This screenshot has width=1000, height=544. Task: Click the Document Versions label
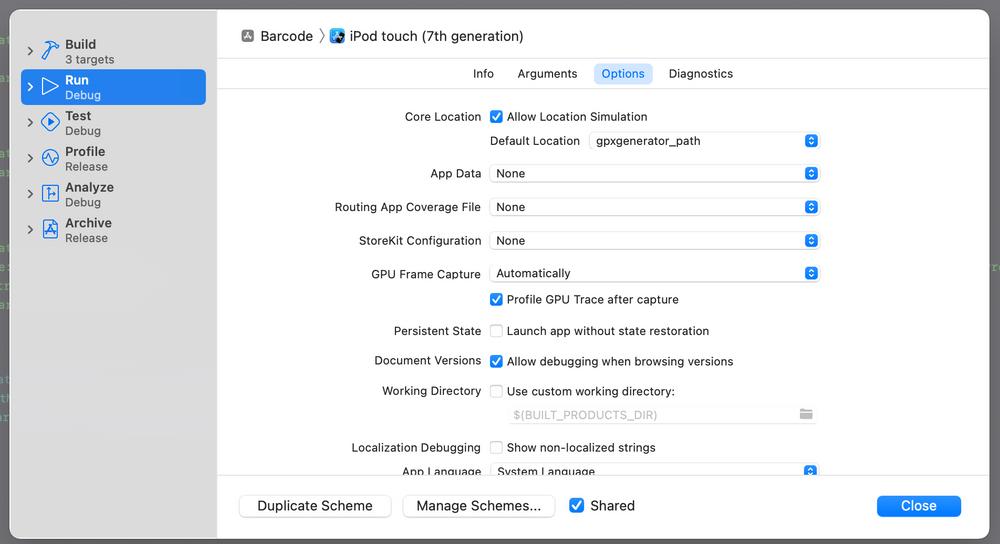pyautogui.click(x=427, y=360)
